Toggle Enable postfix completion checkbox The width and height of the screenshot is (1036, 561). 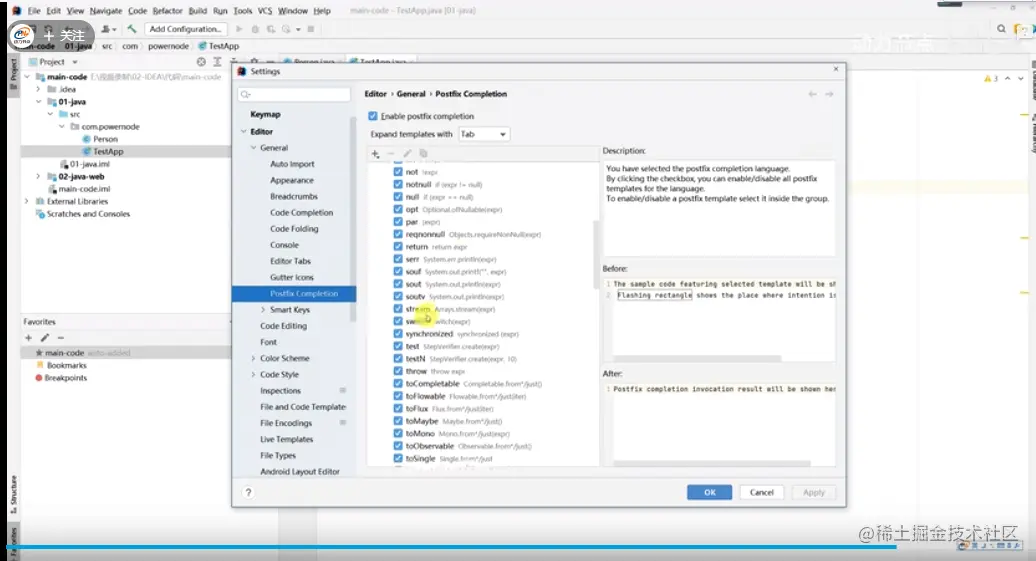click(x=373, y=116)
